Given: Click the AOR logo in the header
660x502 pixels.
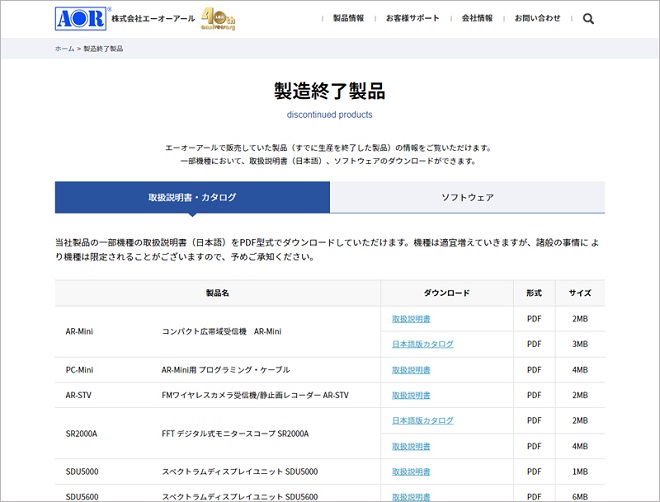Looking at the screenshot, I should [x=80, y=19].
